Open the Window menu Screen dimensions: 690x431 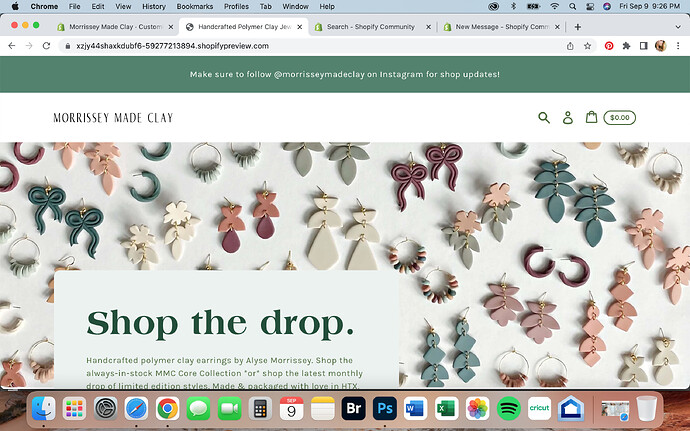[x=295, y=7]
